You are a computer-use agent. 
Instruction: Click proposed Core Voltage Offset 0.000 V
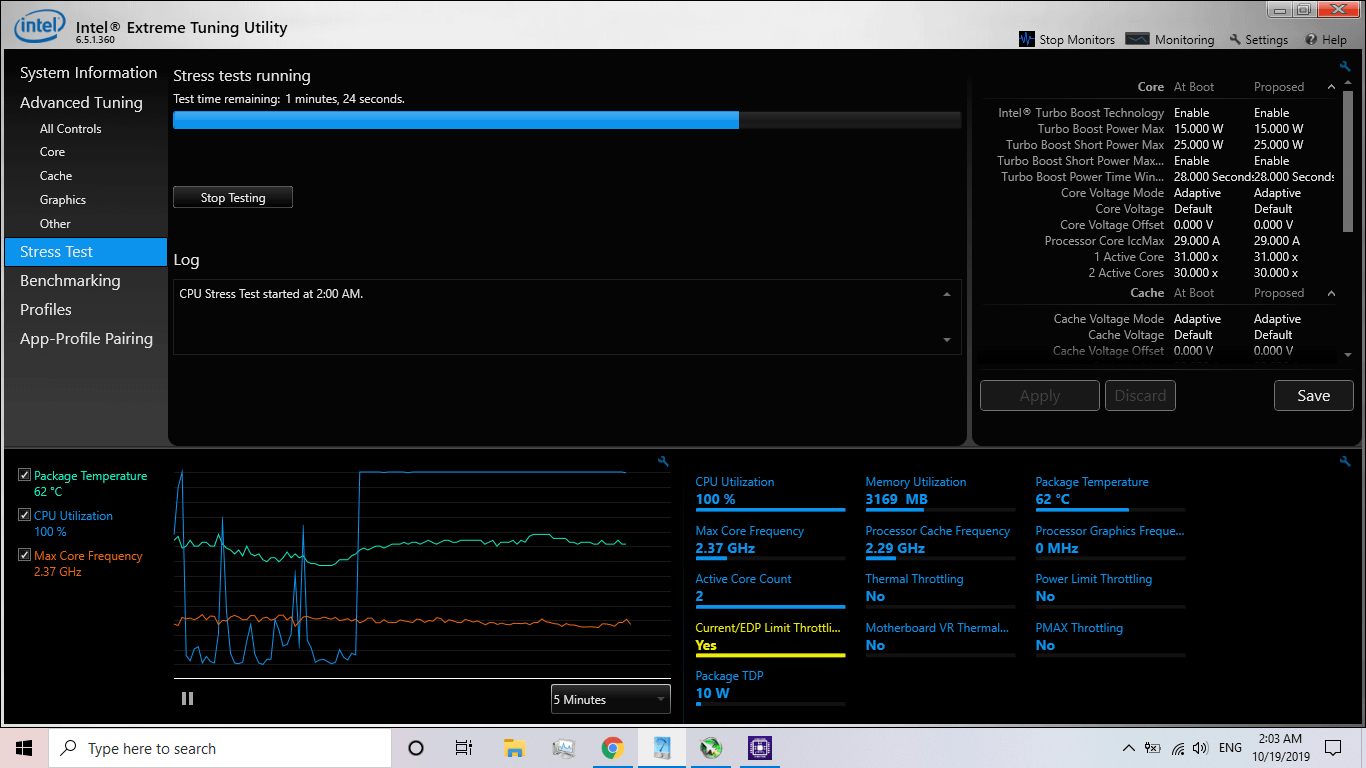pyautogui.click(x=1274, y=225)
